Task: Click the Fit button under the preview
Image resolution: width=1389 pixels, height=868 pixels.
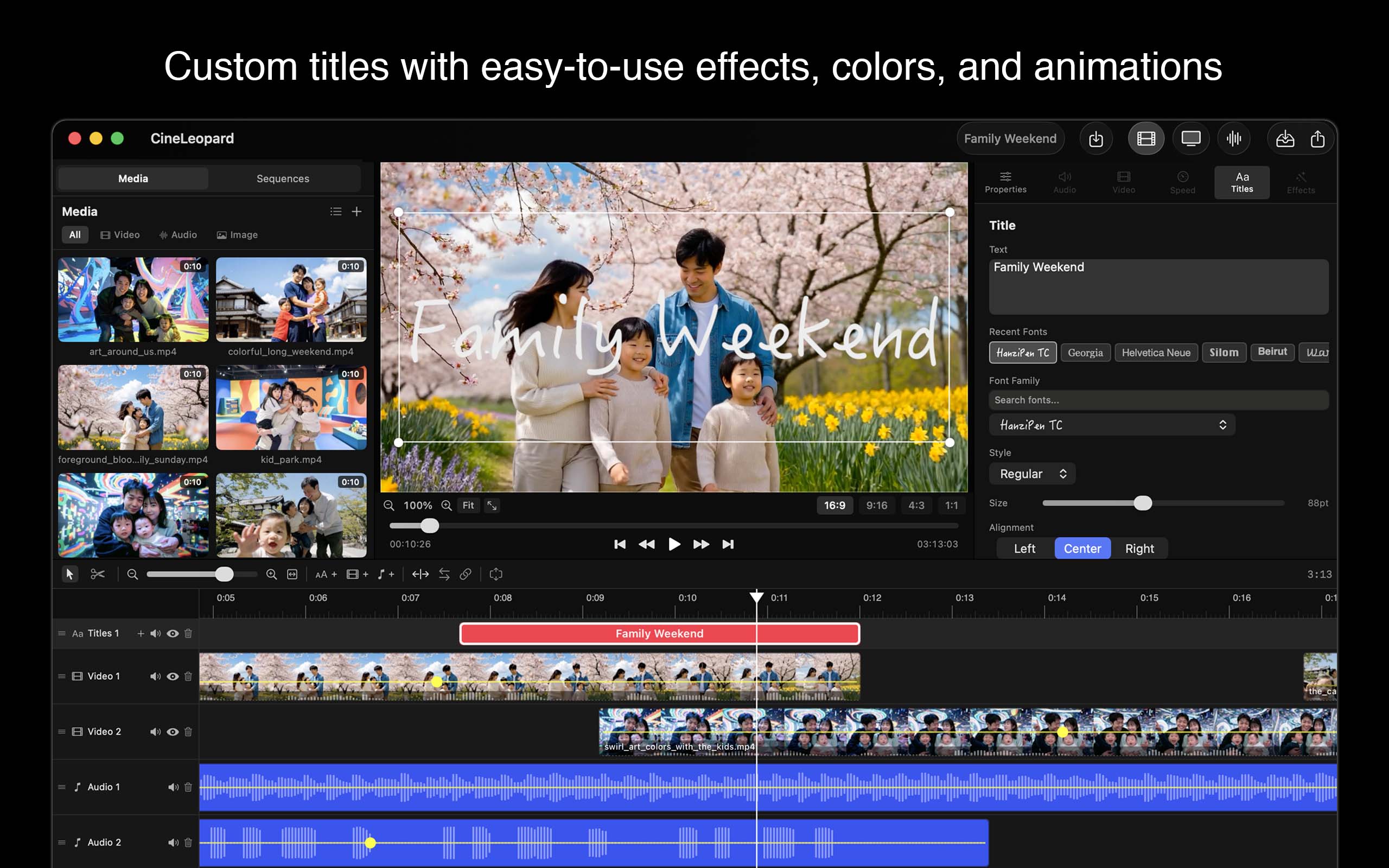Action: tap(468, 505)
